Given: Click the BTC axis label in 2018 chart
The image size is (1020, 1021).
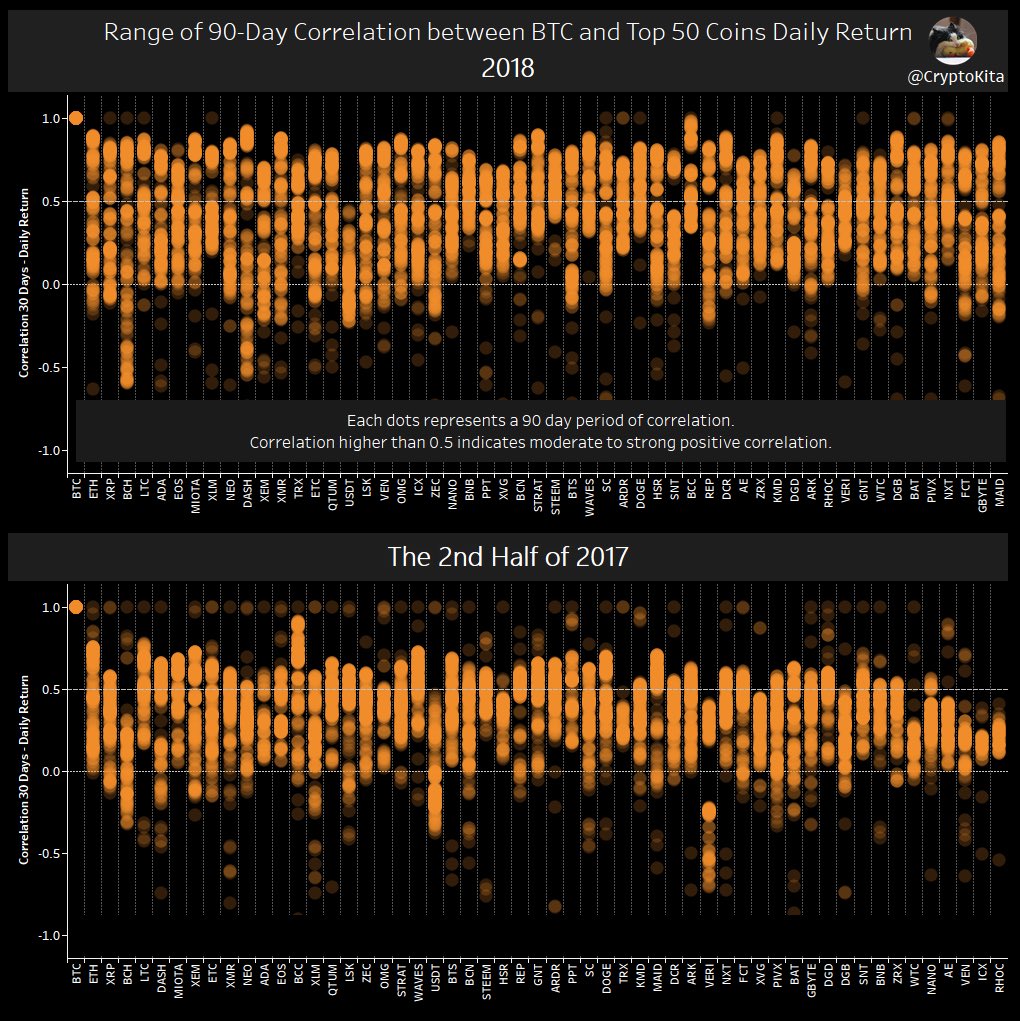Looking at the screenshot, I should pos(77,487).
